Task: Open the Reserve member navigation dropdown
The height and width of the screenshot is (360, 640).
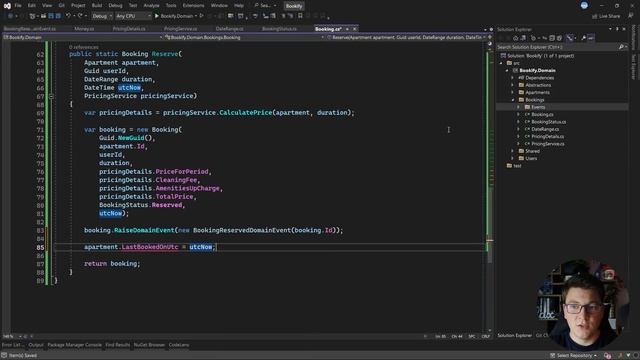Action: (406, 37)
